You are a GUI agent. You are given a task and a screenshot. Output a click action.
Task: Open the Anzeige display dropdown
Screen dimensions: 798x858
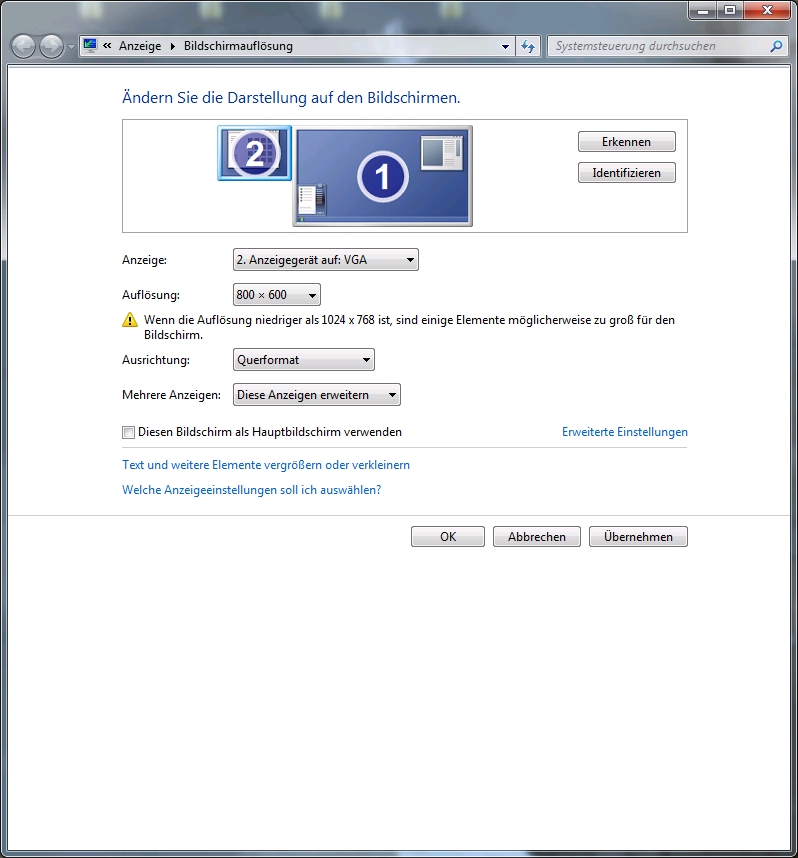coord(326,260)
